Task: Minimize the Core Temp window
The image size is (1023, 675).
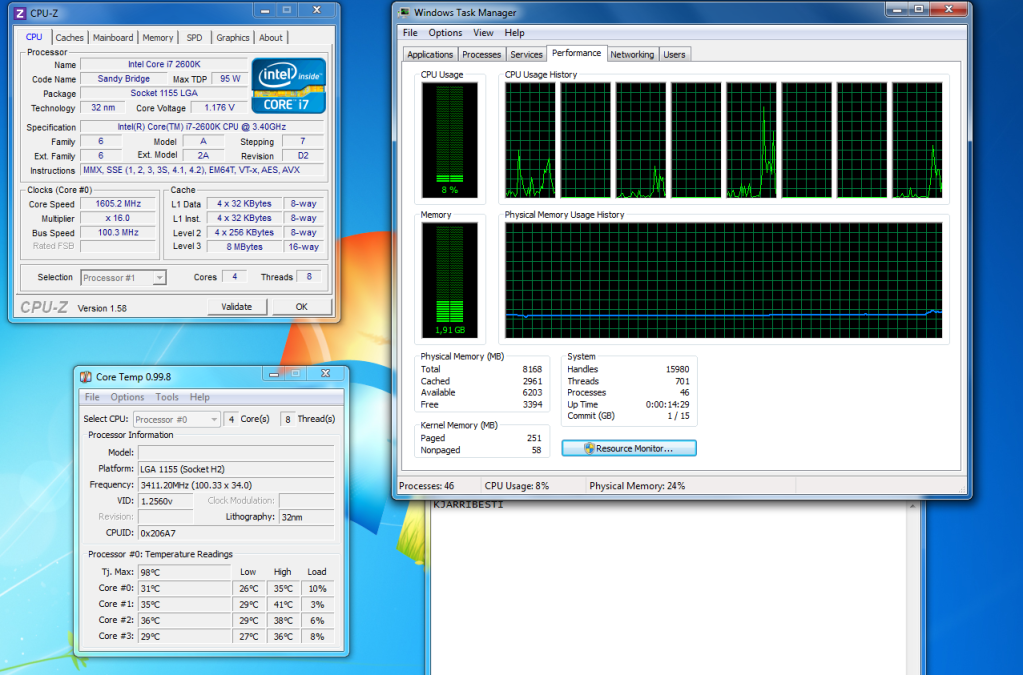Action: 270,374
